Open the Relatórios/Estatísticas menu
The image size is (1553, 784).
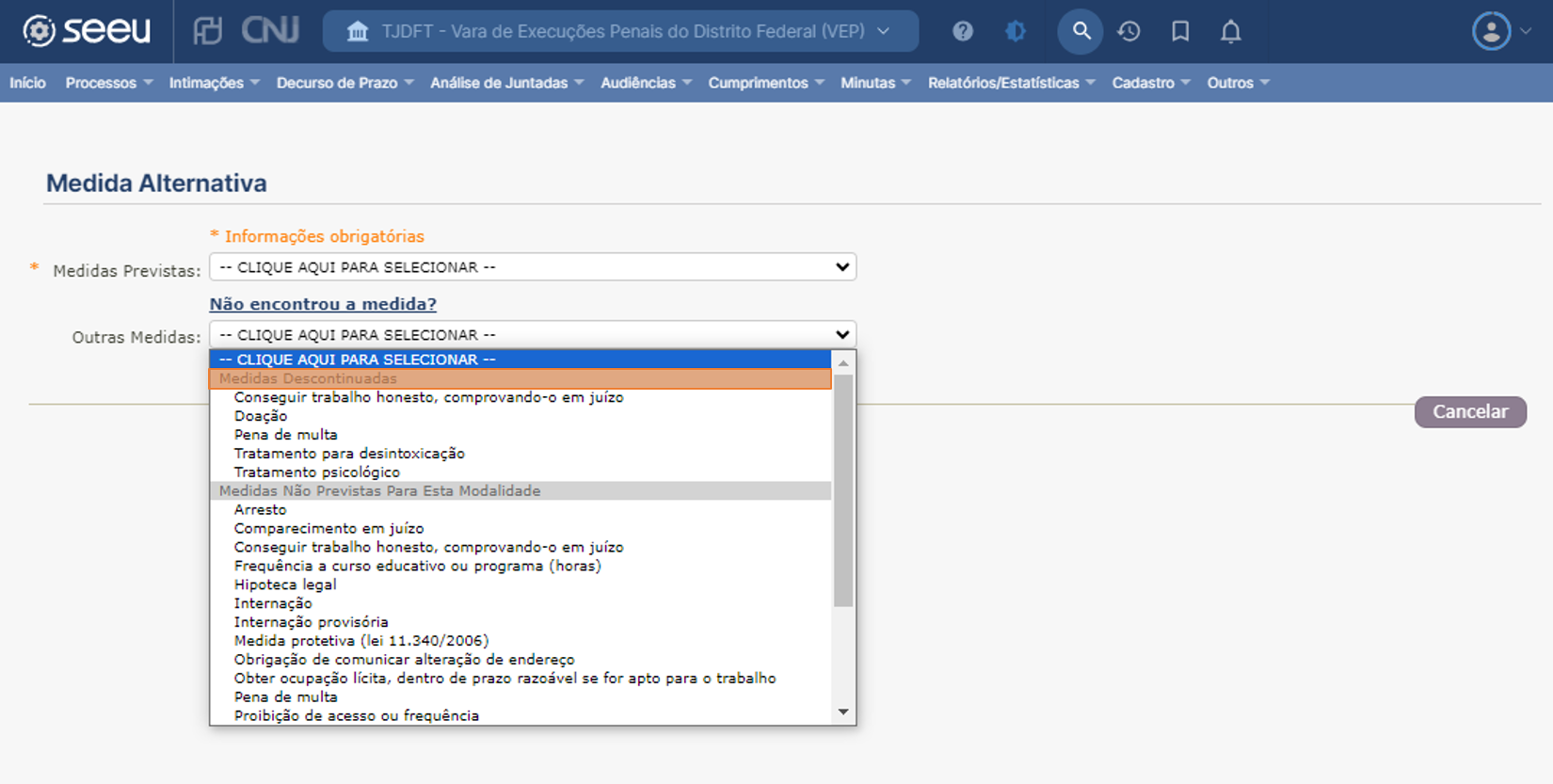point(1011,83)
